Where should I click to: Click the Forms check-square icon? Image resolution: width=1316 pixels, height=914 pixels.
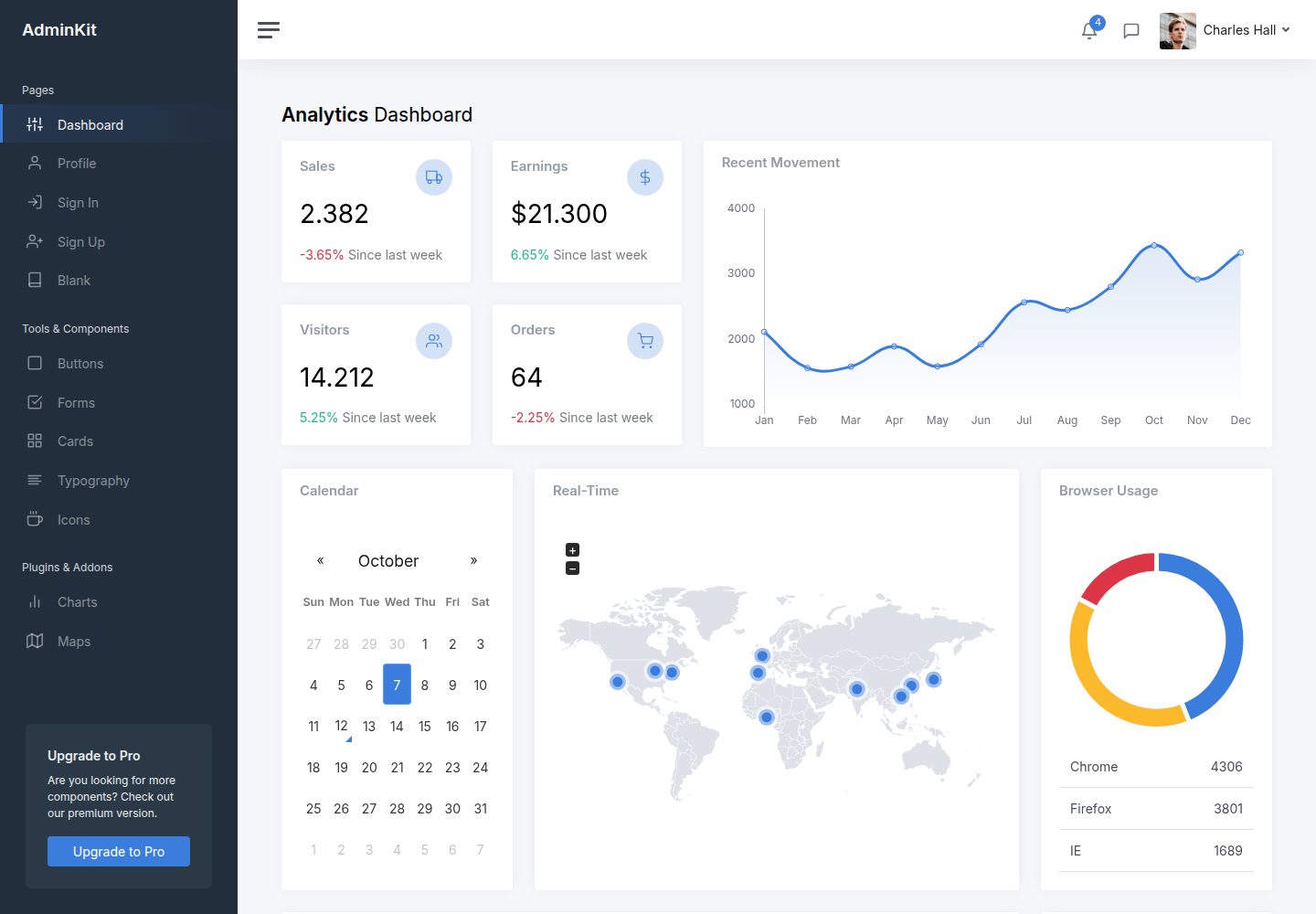pyautogui.click(x=35, y=402)
